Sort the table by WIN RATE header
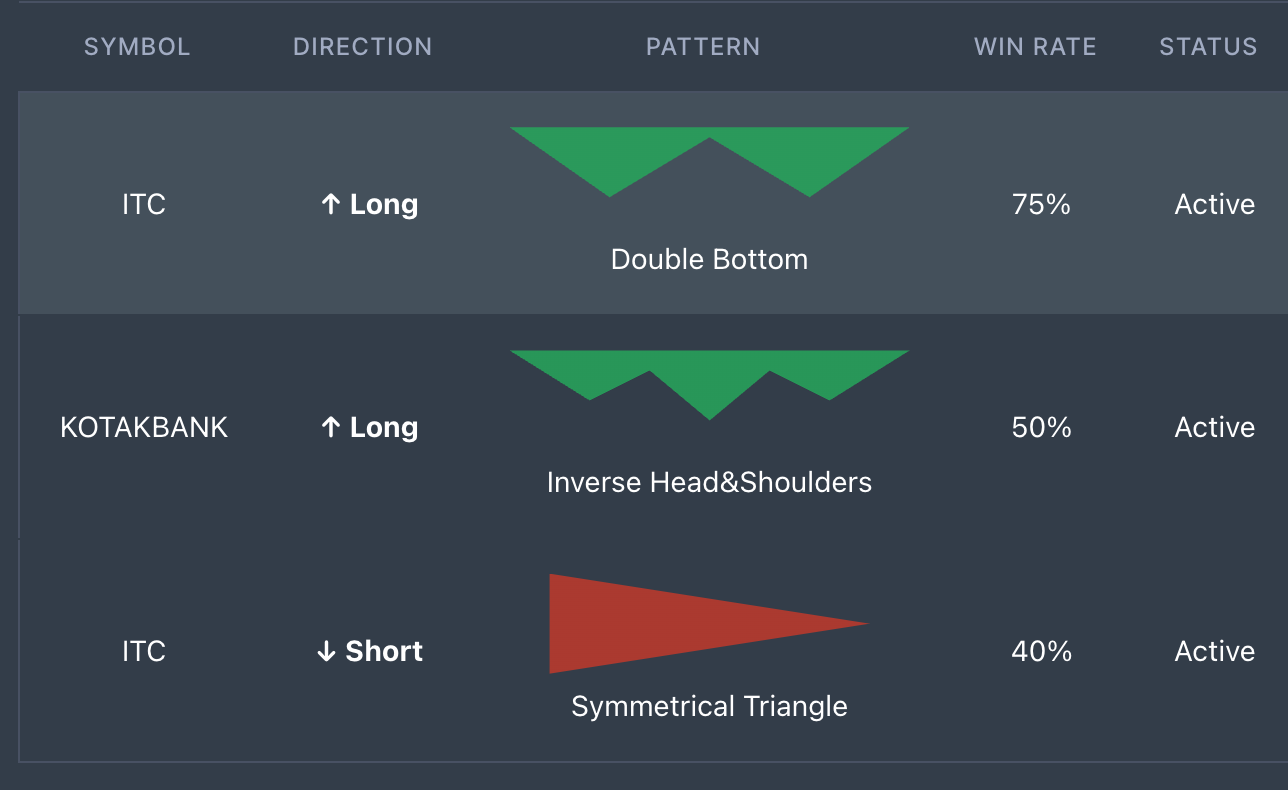The width and height of the screenshot is (1288, 790). coord(1036,47)
